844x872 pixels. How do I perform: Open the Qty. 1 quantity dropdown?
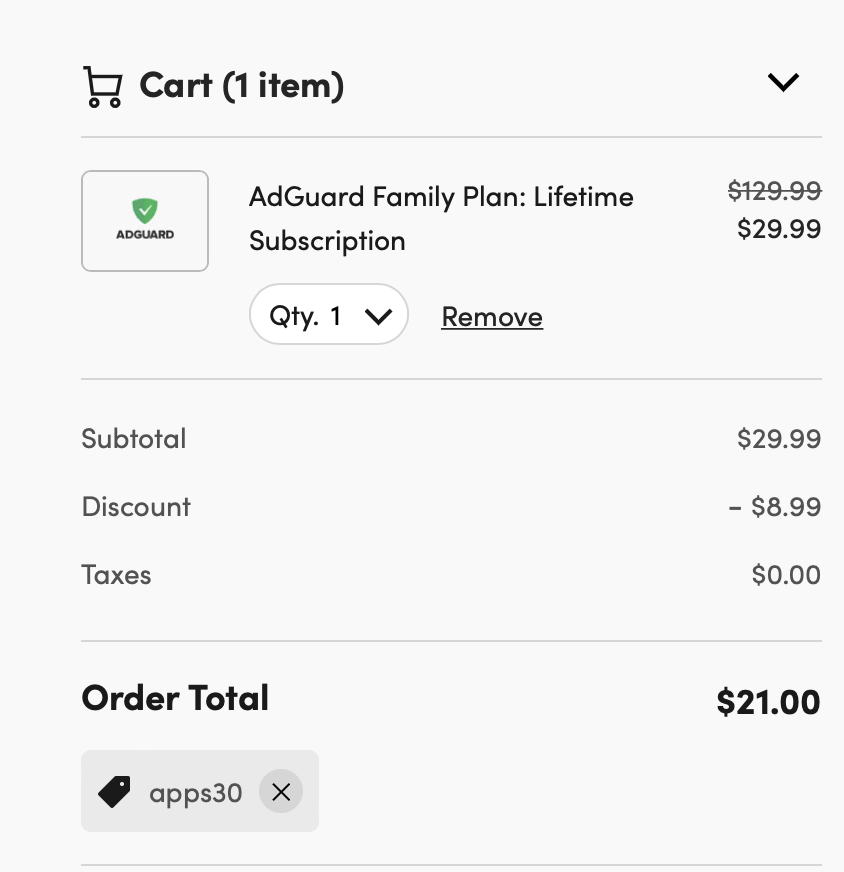pyautogui.click(x=329, y=314)
